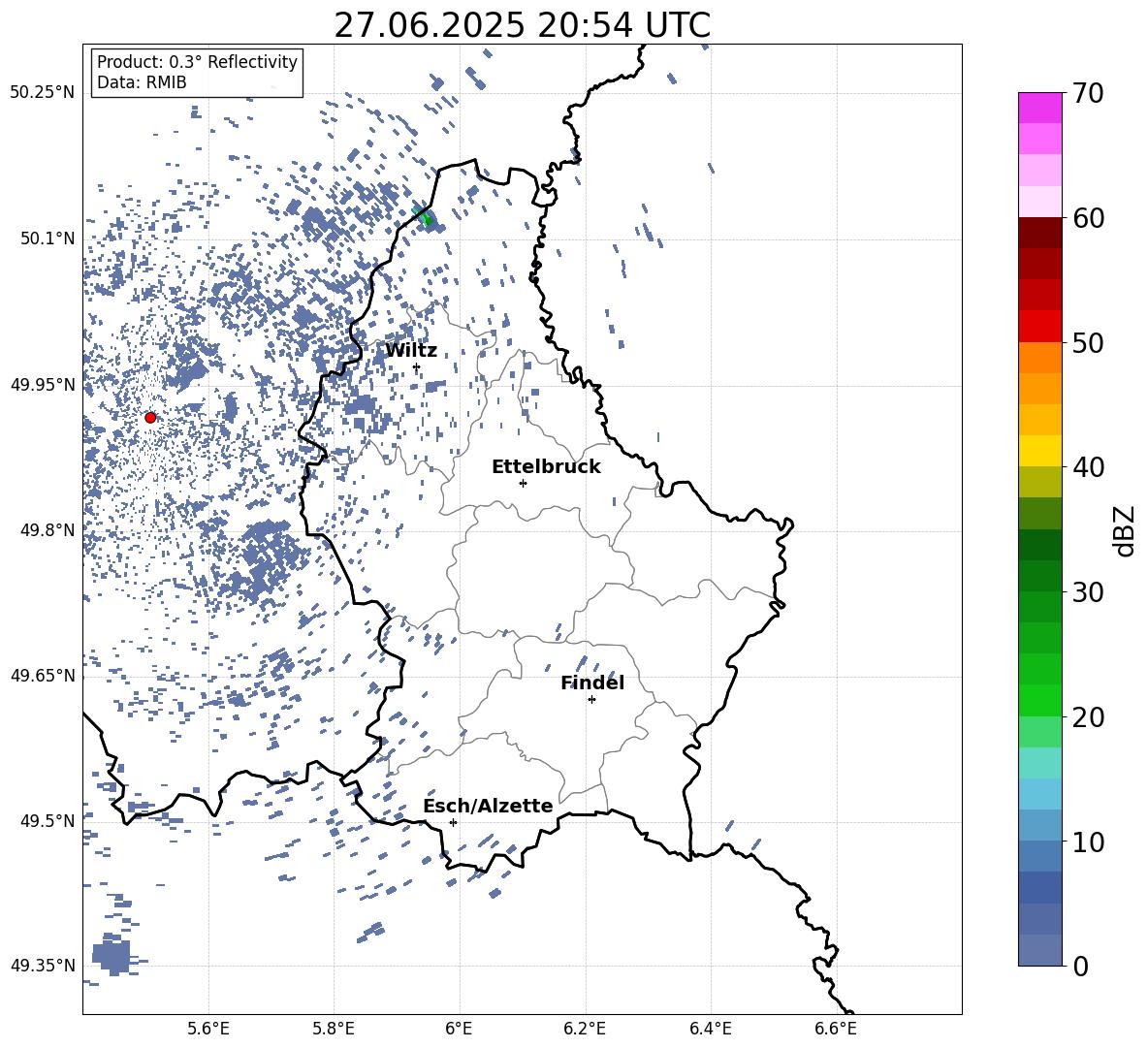The width and height of the screenshot is (1148, 1048).
Task: Click the colorbar tick label 0
Action: (1080, 966)
